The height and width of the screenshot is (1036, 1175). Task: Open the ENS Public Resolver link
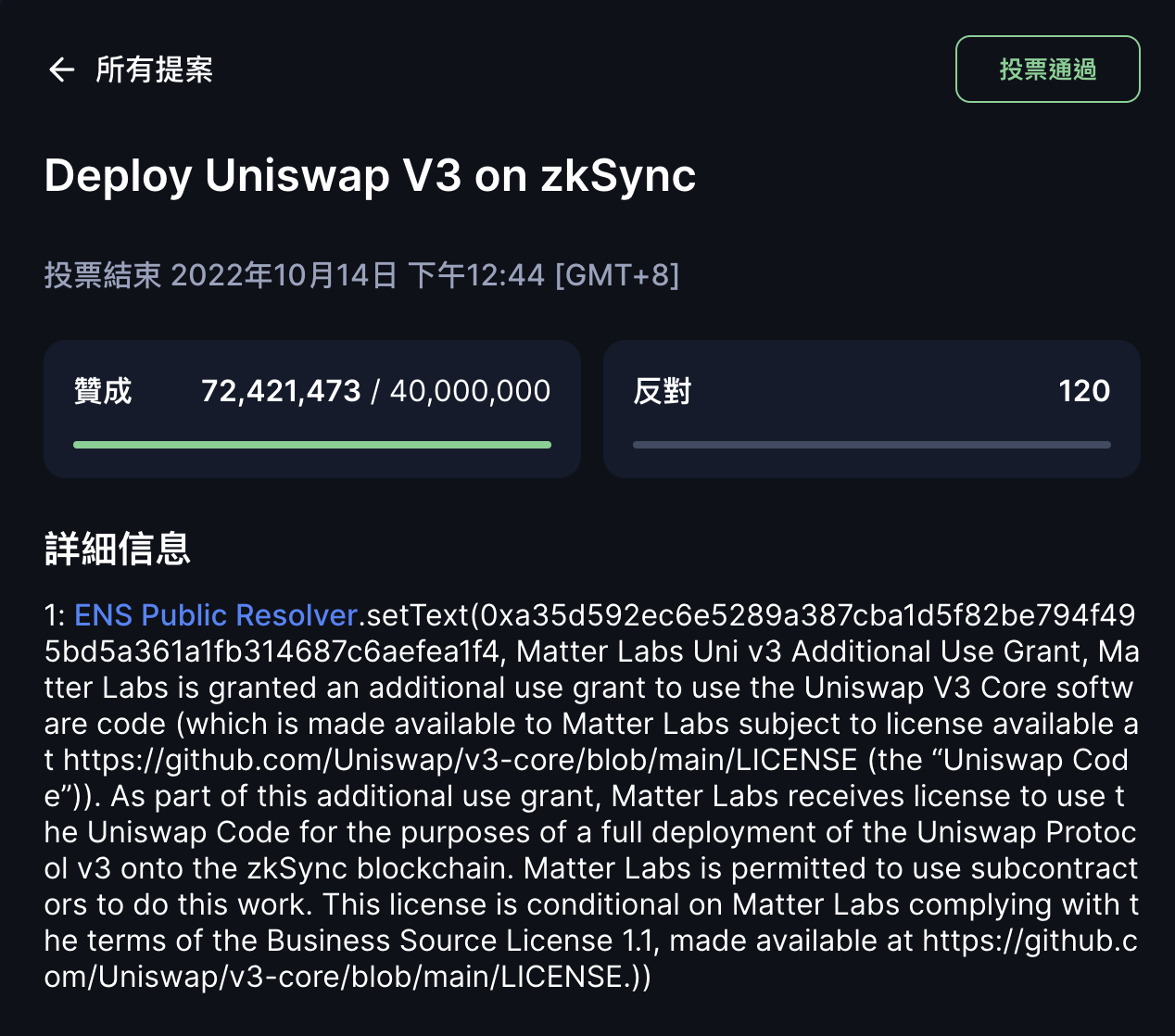click(215, 614)
